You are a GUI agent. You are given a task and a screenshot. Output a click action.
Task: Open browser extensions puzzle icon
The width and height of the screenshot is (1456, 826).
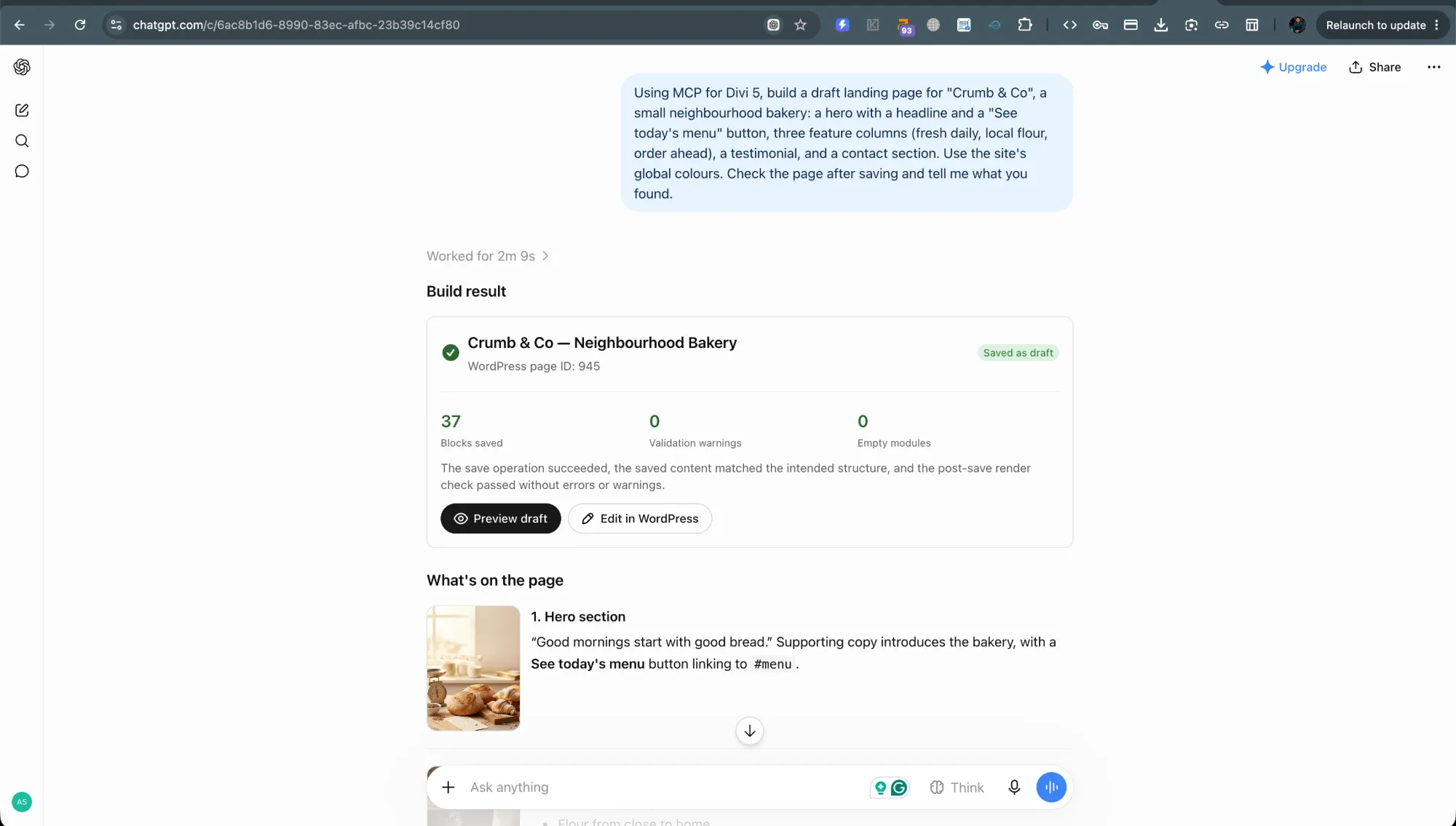(x=1025, y=25)
